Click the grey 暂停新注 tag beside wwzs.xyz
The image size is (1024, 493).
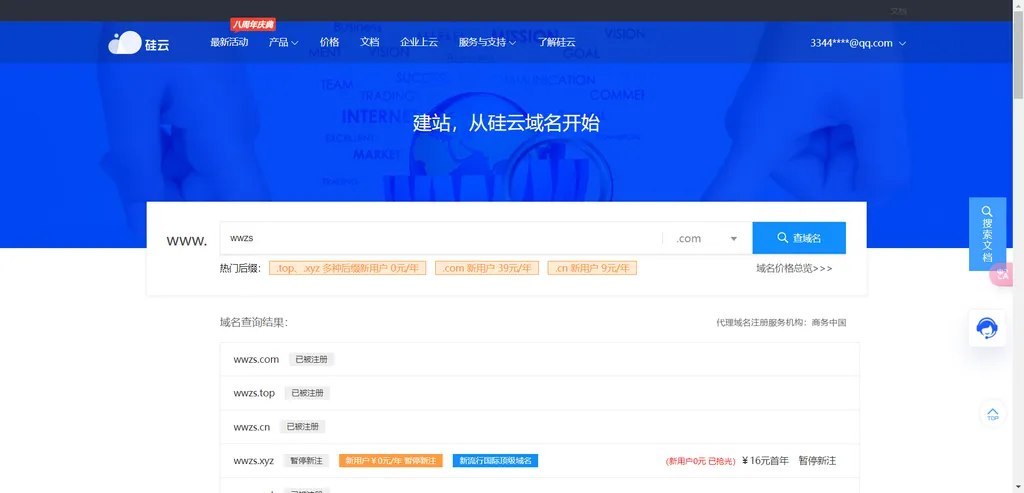click(x=306, y=461)
